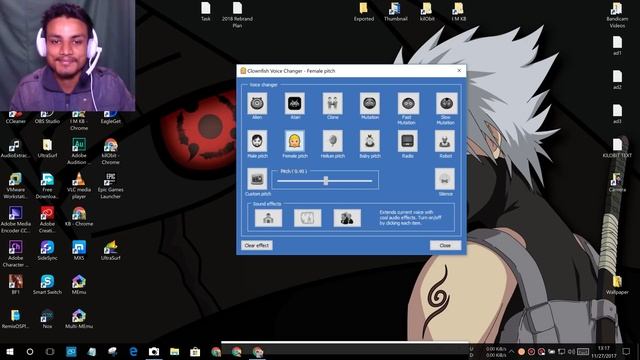Show hidden system tray icons
This screenshot has height=360, width=640.
tap(511, 351)
